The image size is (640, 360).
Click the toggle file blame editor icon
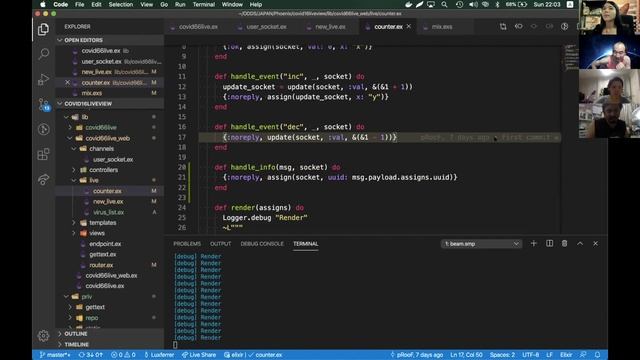(564, 27)
